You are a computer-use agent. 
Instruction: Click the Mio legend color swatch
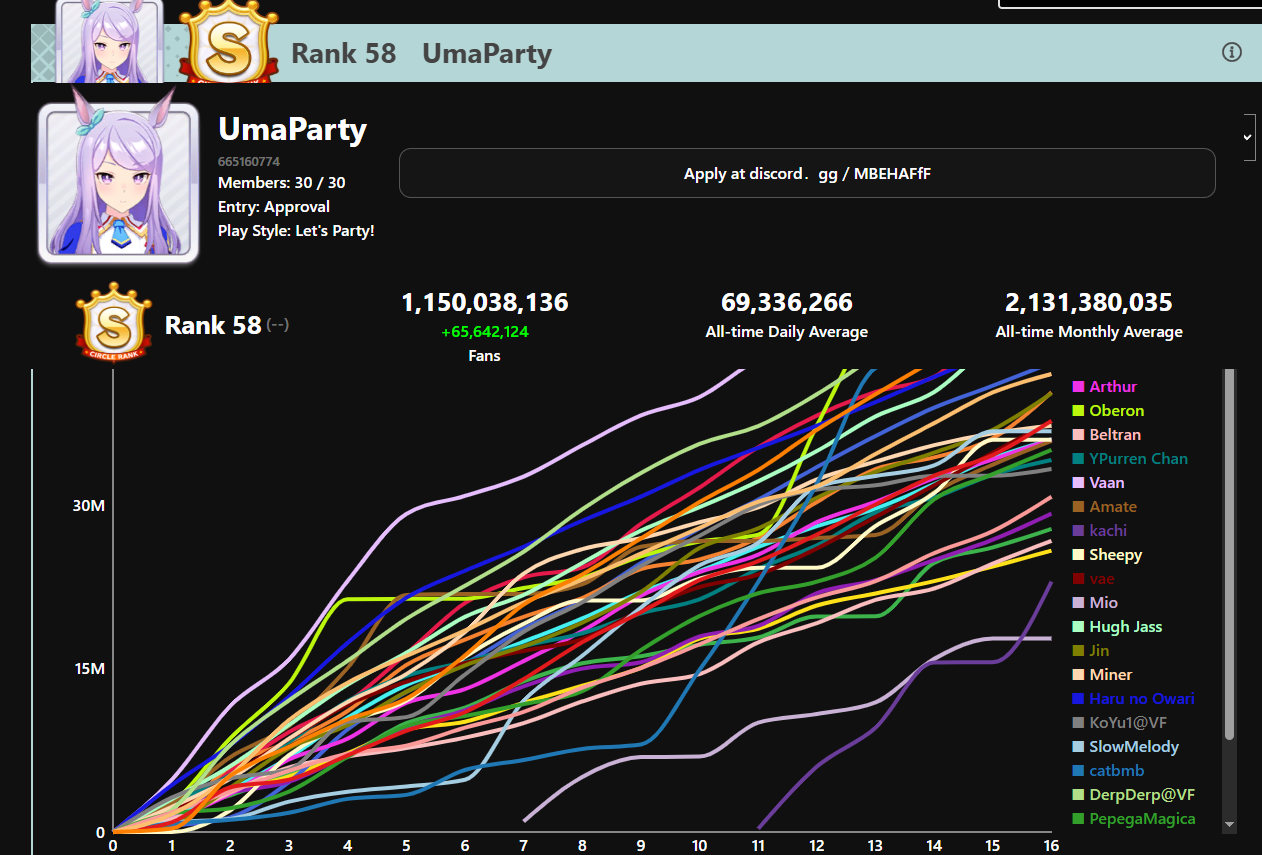click(1078, 603)
